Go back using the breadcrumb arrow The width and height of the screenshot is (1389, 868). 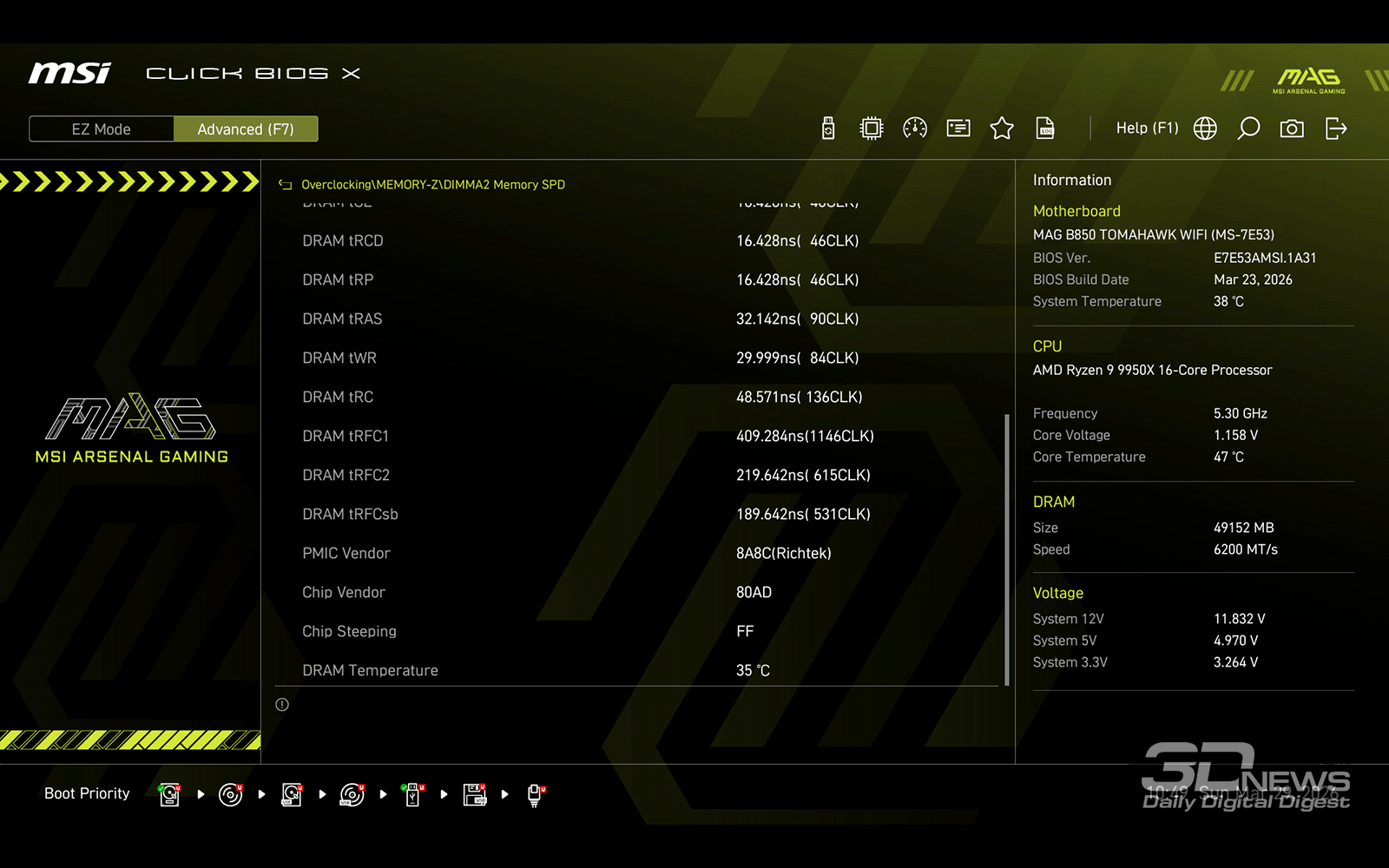tap(285, 185)
